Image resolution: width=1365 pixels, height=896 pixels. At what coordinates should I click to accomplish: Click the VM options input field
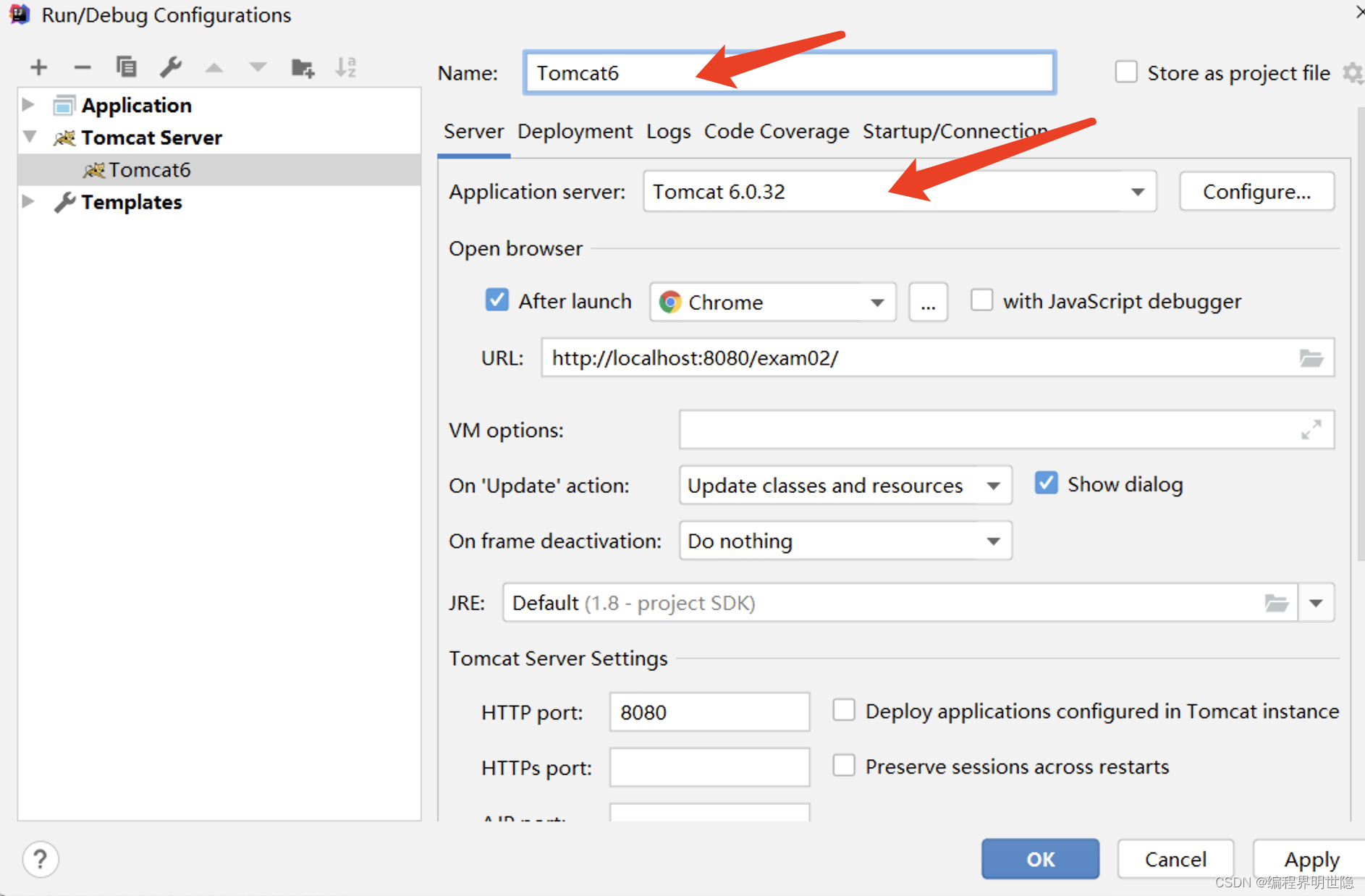[1006, 429]
